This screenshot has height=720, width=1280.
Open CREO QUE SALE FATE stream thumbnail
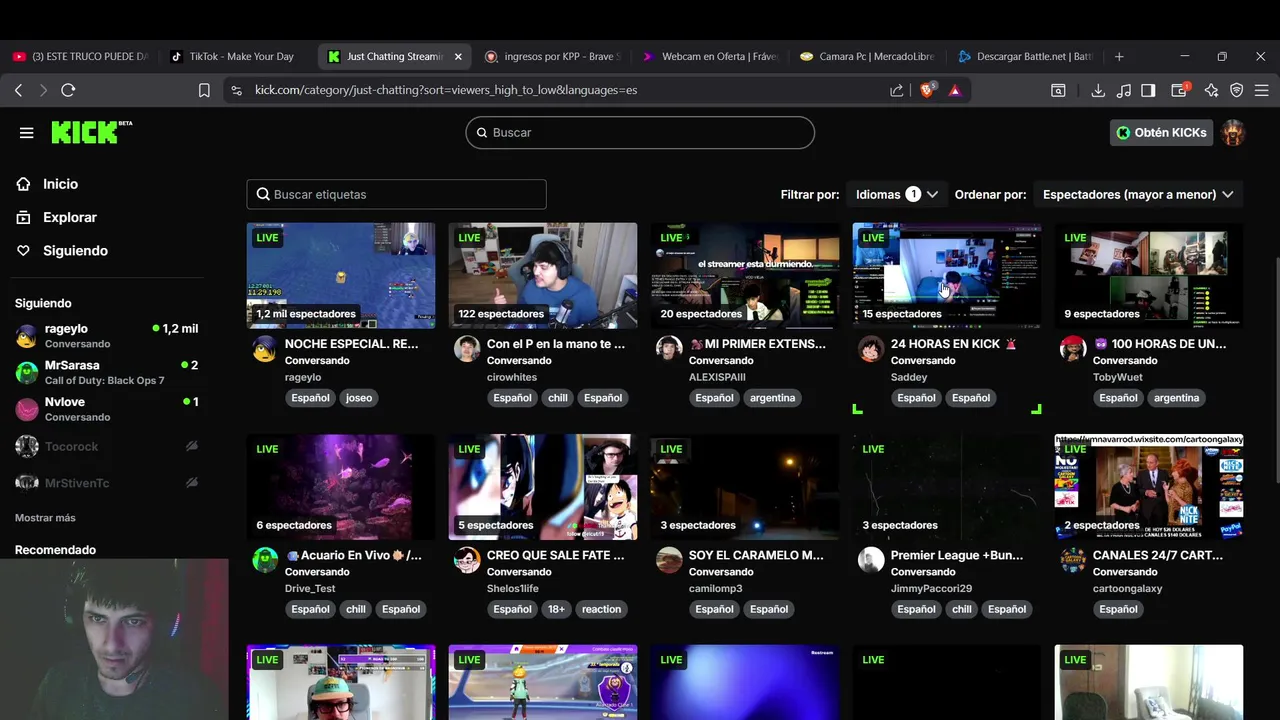point(543,486)
